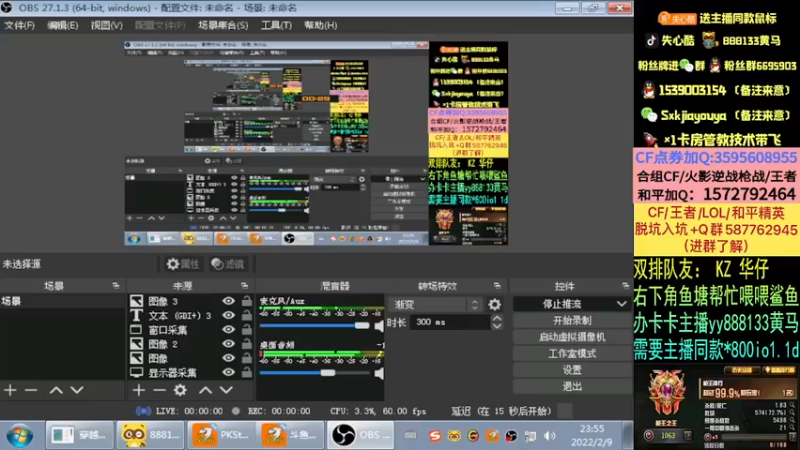Viewport: 800px width, 450px height.
Task: Move scene down with the arrow in 场景 panel
Action: (77, 390)
